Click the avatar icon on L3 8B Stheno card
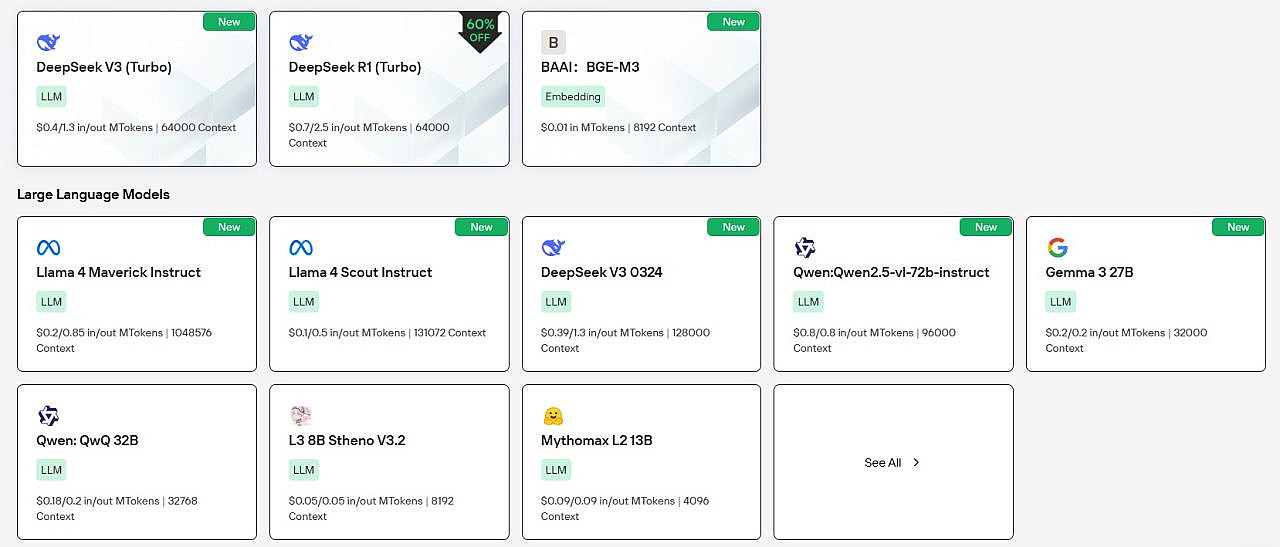 coord(301,416)
